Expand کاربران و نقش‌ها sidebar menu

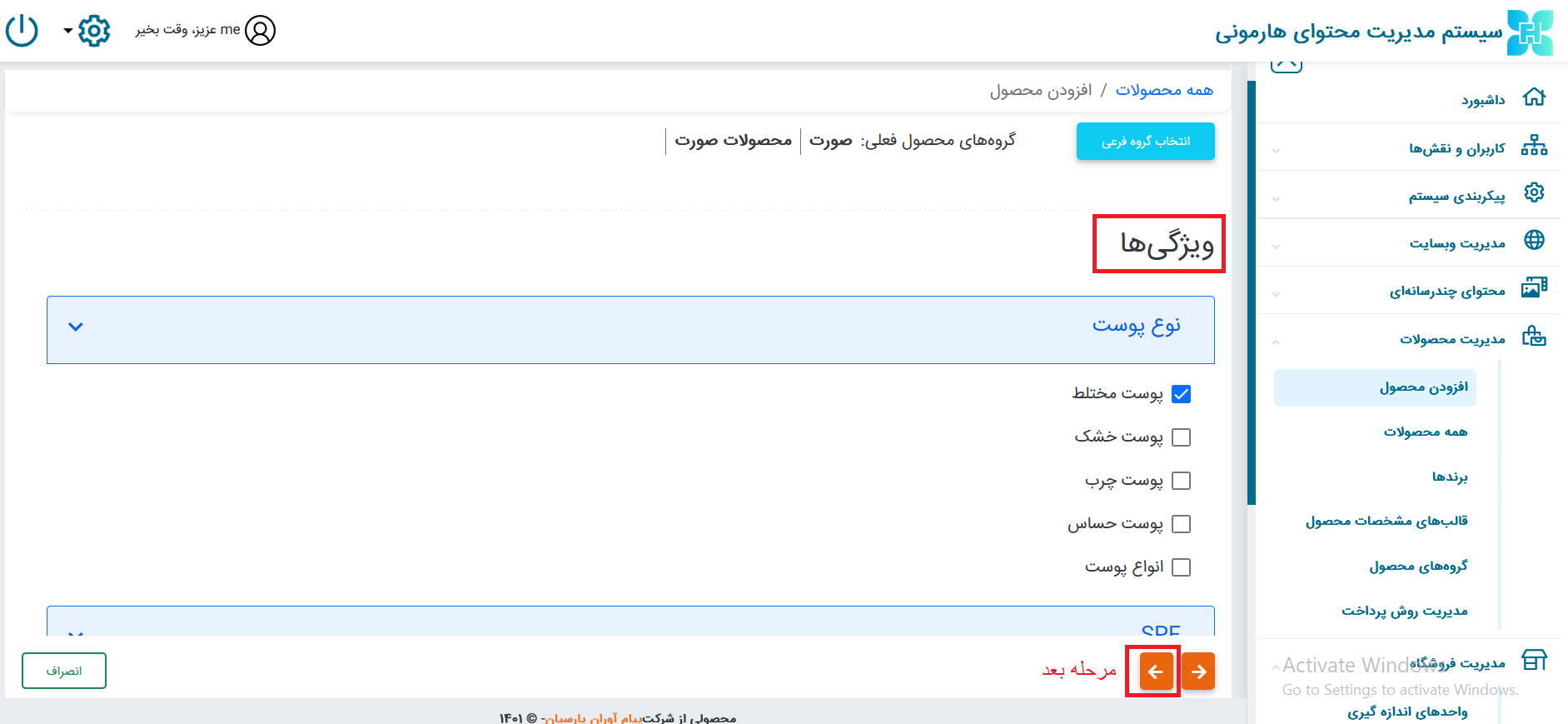(1456, 148)
